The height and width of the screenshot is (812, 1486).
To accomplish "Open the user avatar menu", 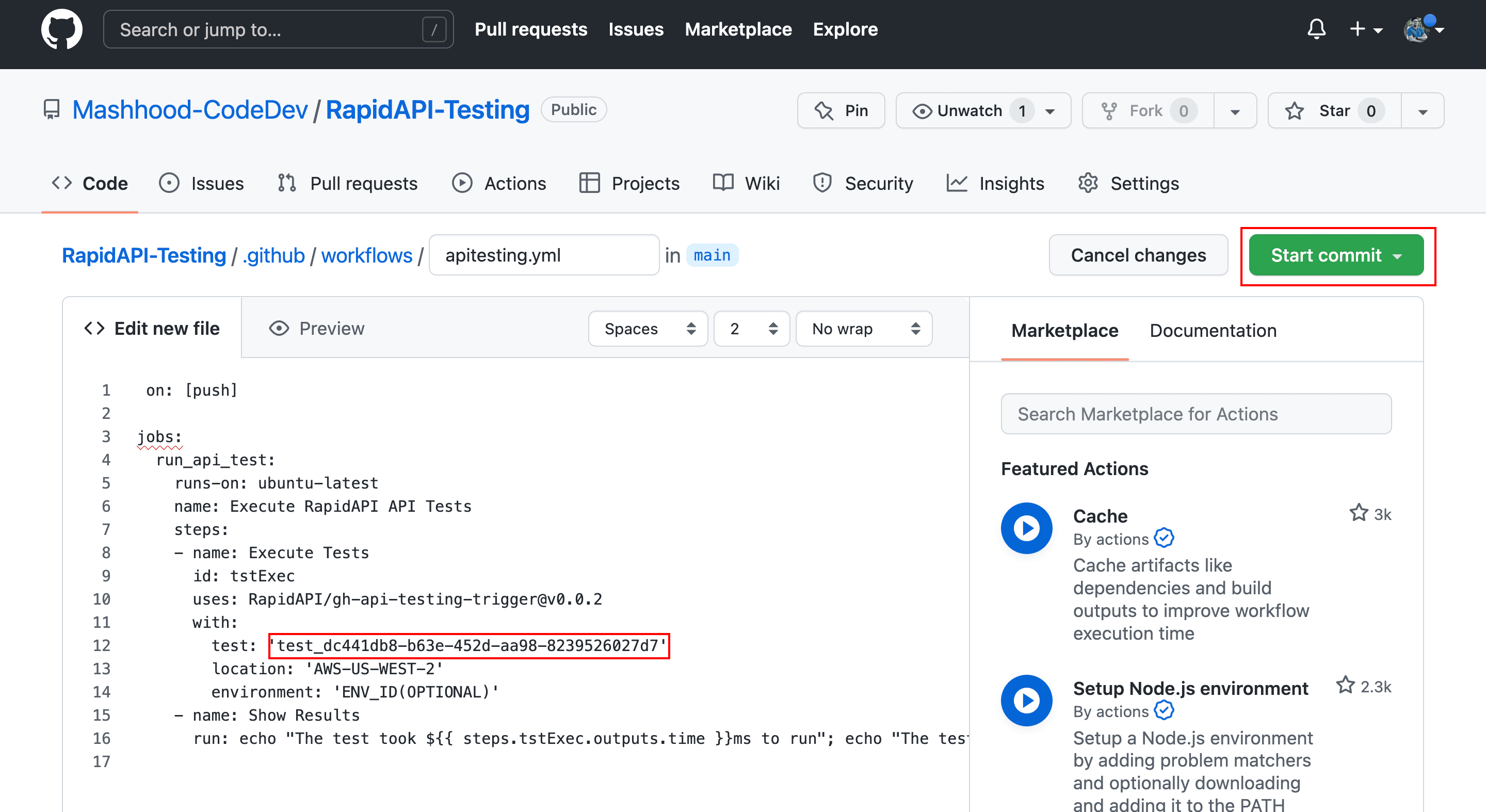I will (1423, 29).
